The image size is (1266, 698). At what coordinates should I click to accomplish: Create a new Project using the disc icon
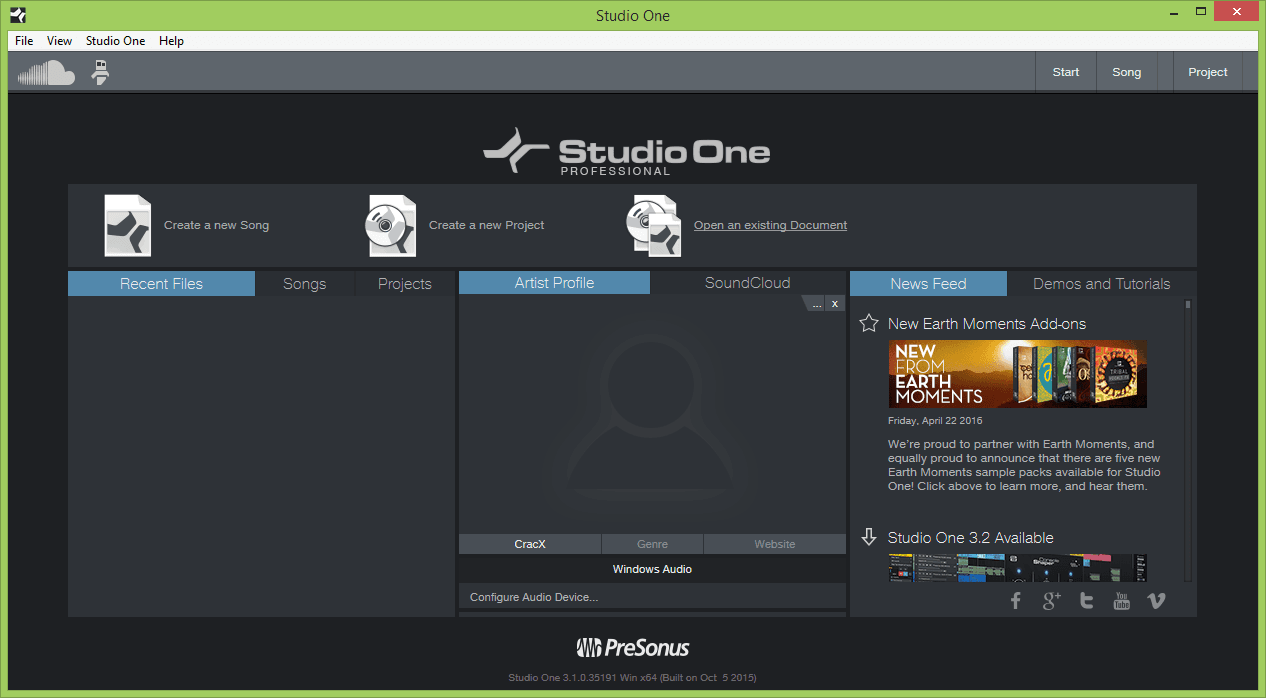point(390,225)
